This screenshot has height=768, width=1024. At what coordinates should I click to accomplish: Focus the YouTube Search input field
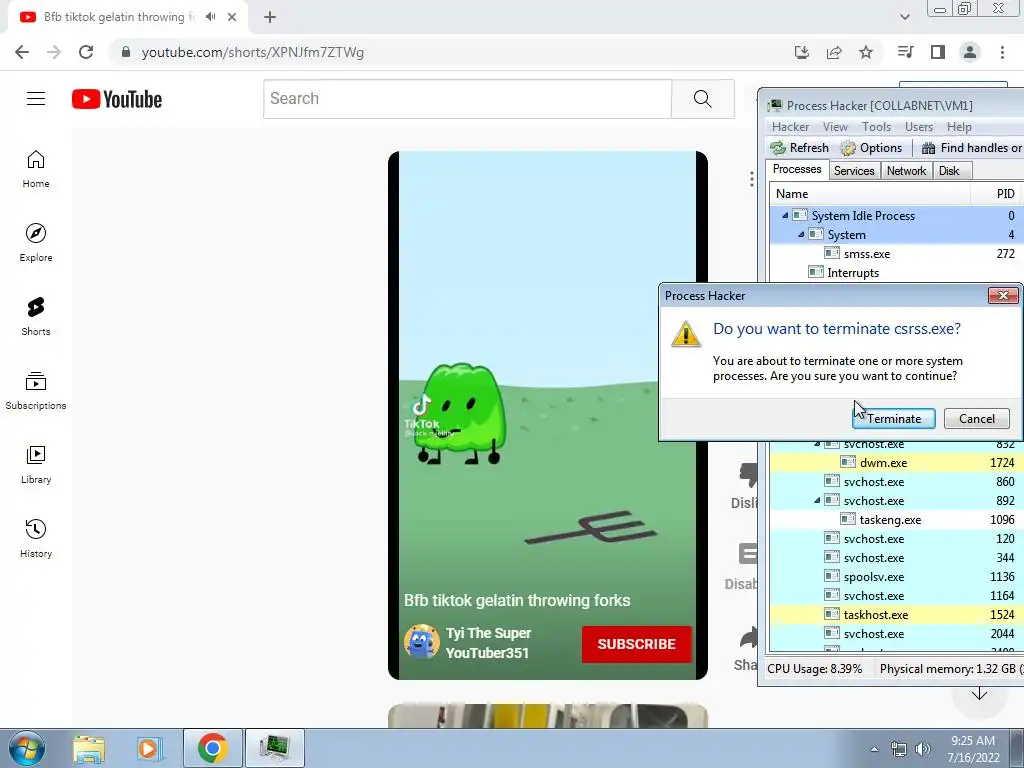468,99
